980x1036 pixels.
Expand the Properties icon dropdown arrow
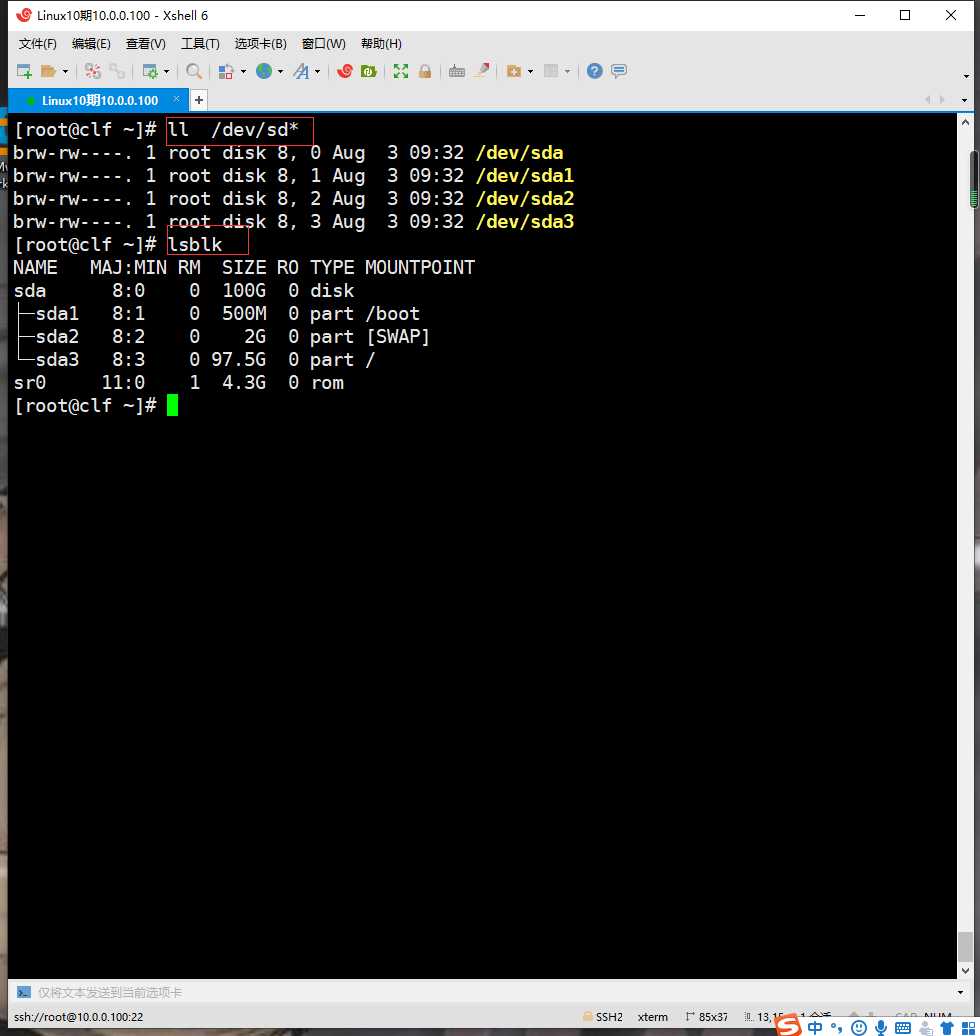pos(167,71)
